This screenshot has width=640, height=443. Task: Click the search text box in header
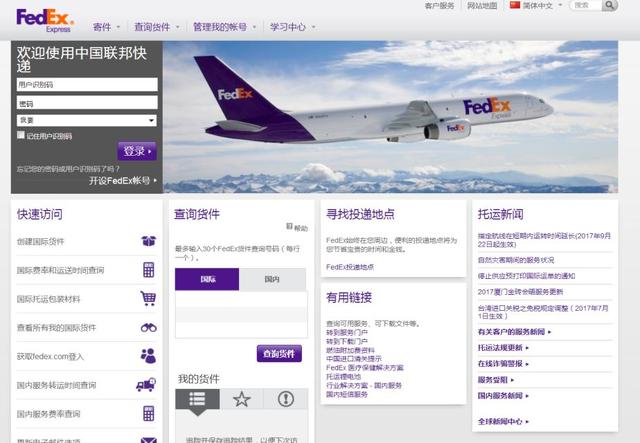tap(586, 5)
